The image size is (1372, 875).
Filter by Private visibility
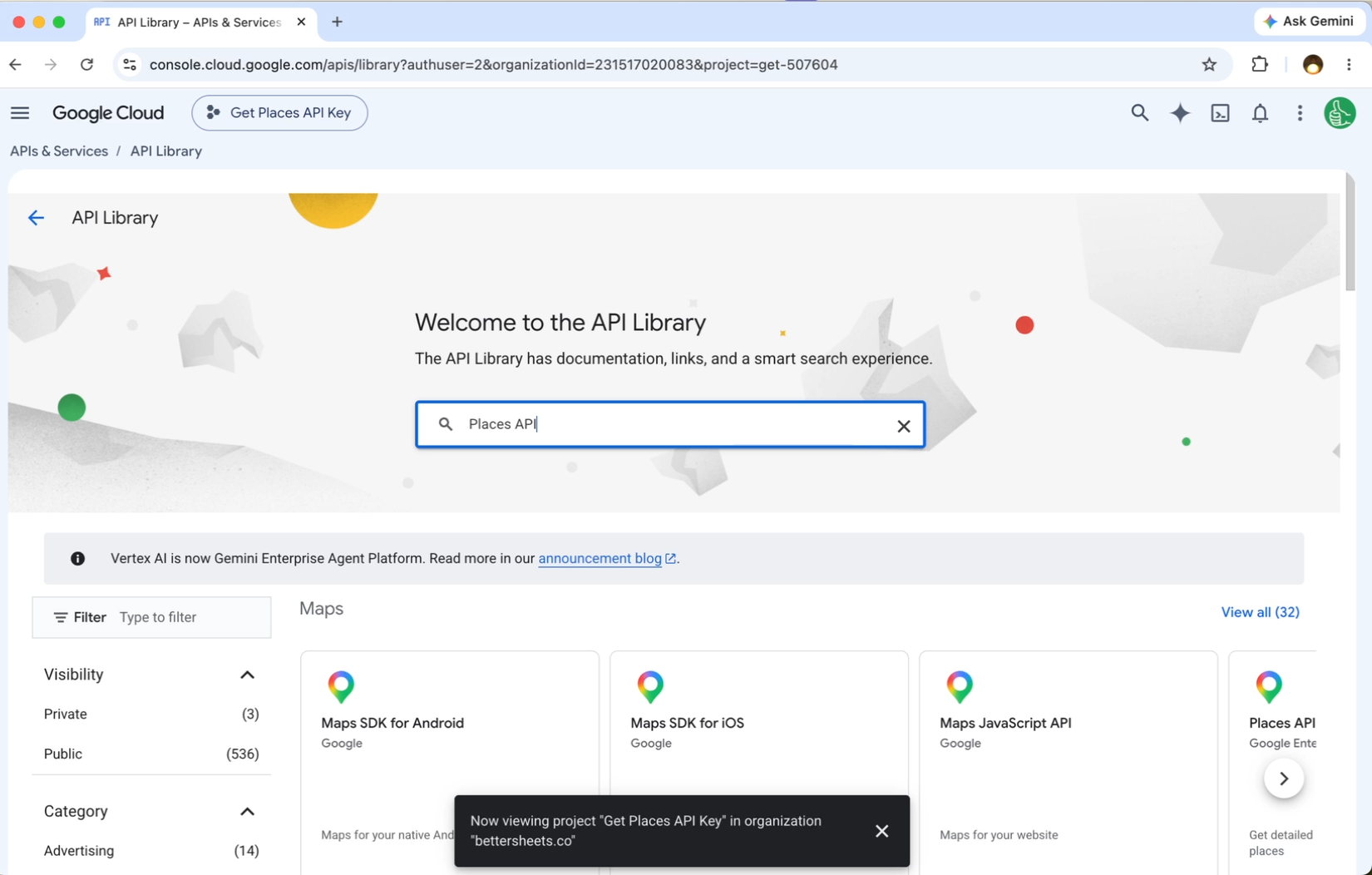(x=151, y=714)
